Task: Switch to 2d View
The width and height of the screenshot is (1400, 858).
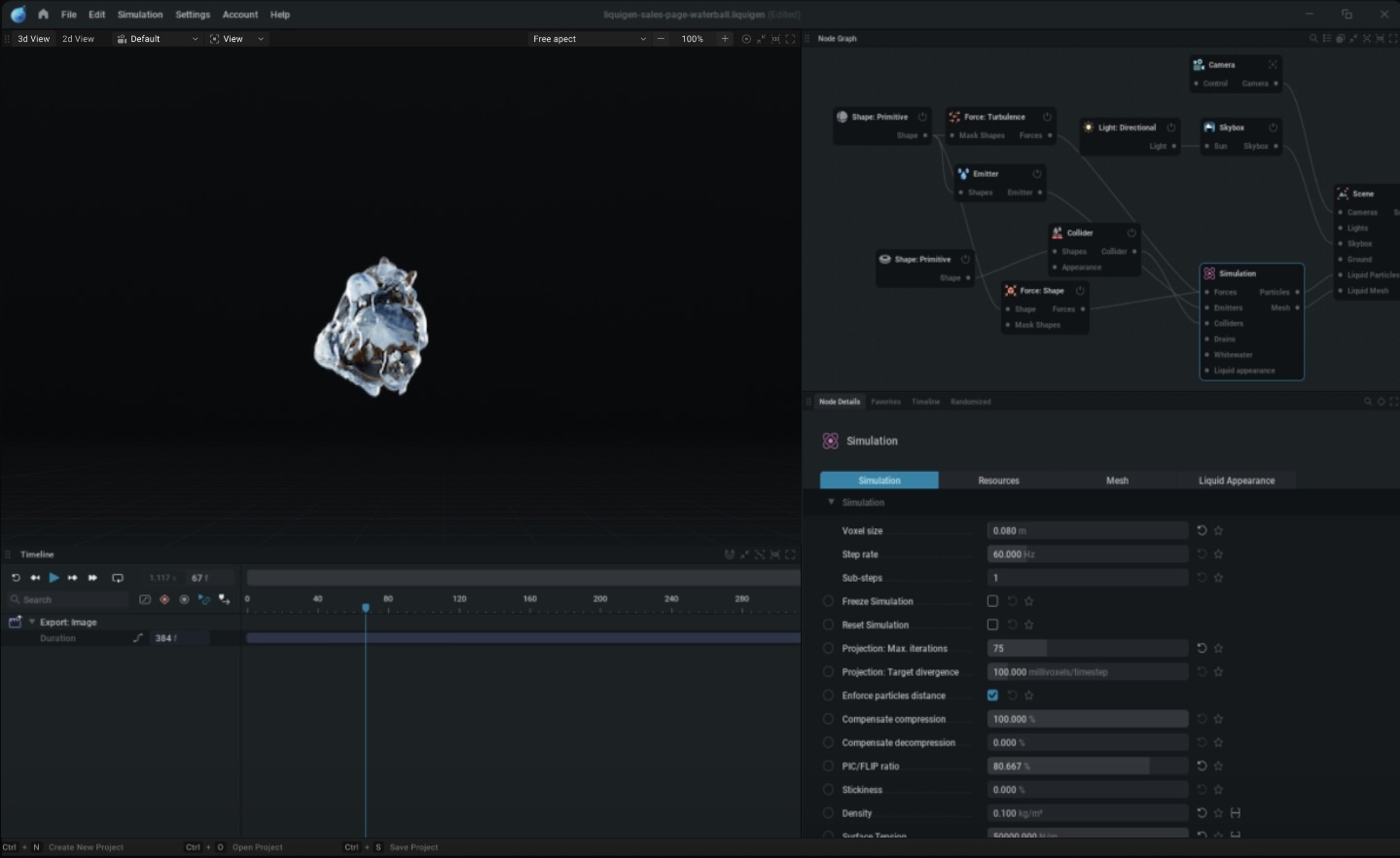Action: [x=78, y=39]
